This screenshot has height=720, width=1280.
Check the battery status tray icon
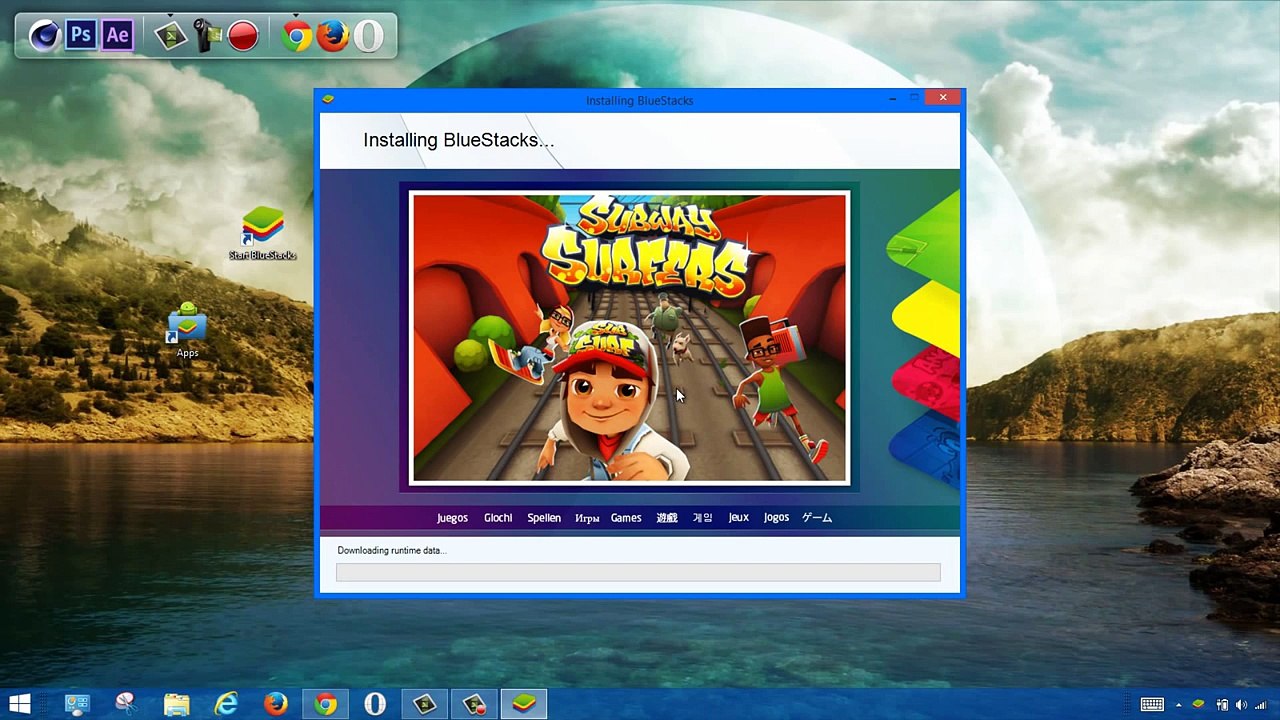pyautogui.click(x=1222, y=705)
